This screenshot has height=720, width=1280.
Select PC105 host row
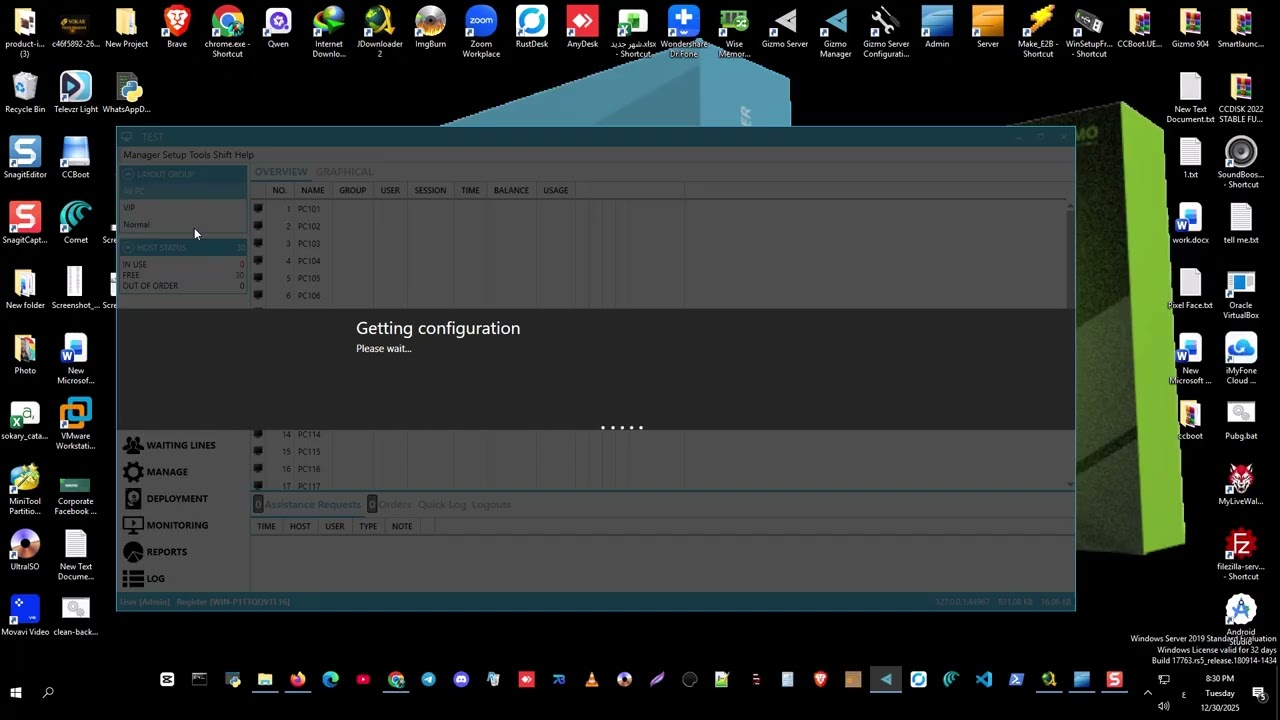(x=660, y=278)
